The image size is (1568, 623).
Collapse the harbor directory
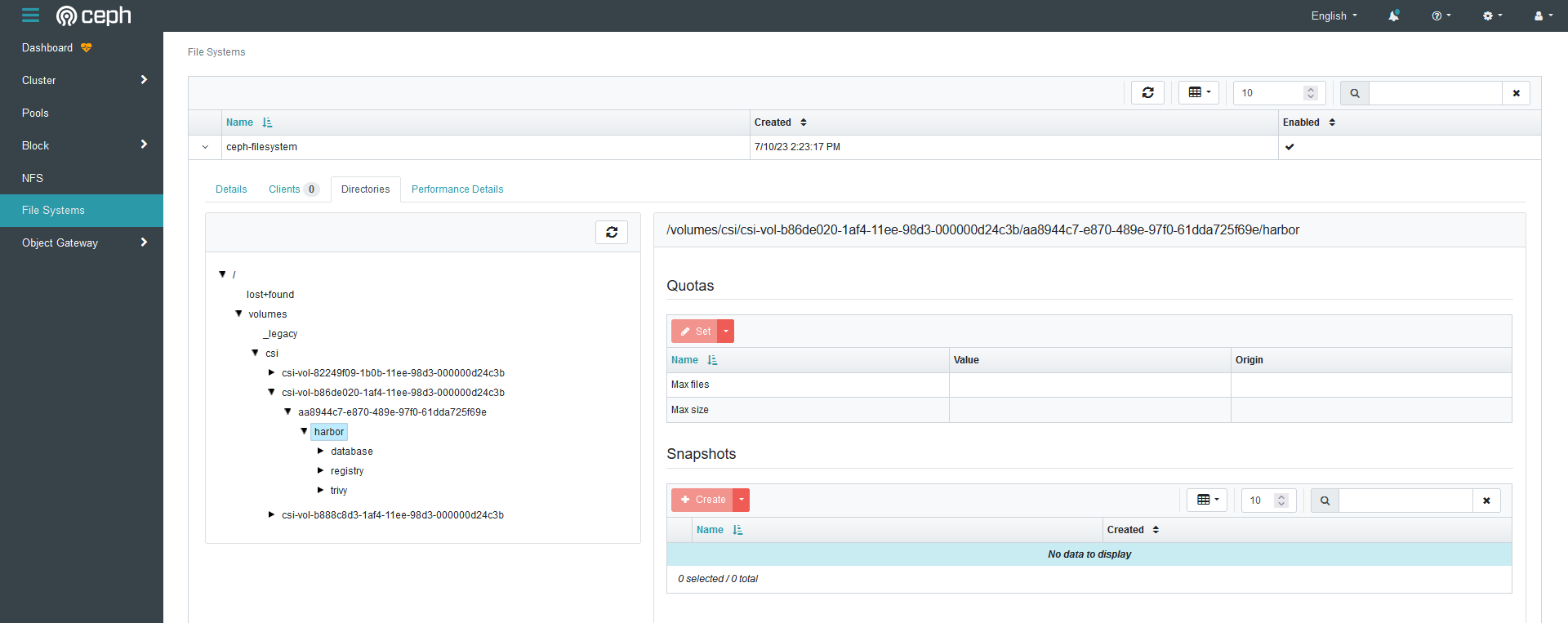[x=304, y=431]
